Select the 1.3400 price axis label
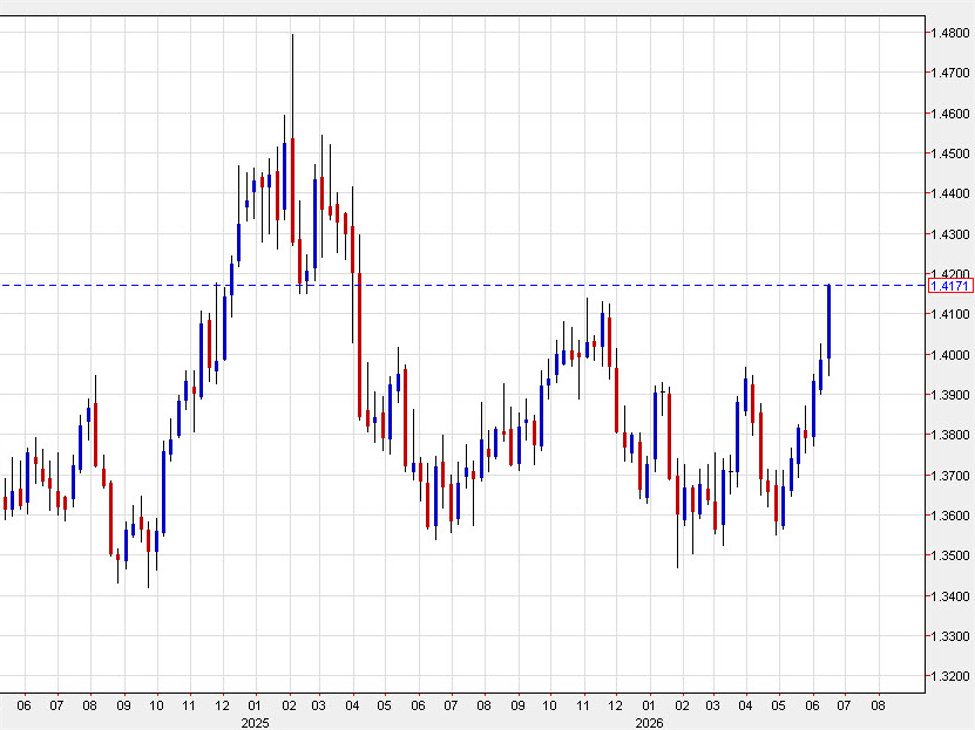975x730 pixels. pos(951,596)
